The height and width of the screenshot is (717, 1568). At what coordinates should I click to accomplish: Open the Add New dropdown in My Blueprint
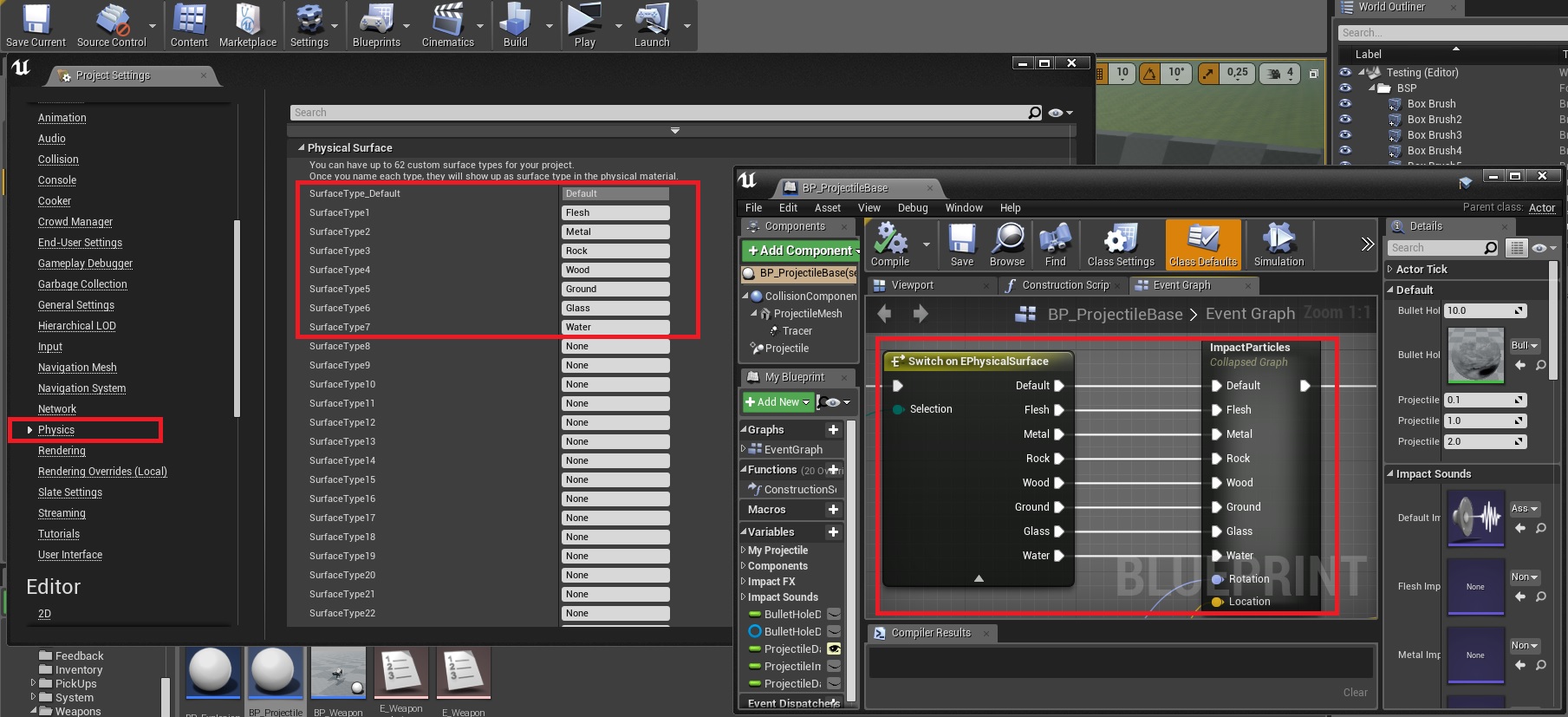777,402
